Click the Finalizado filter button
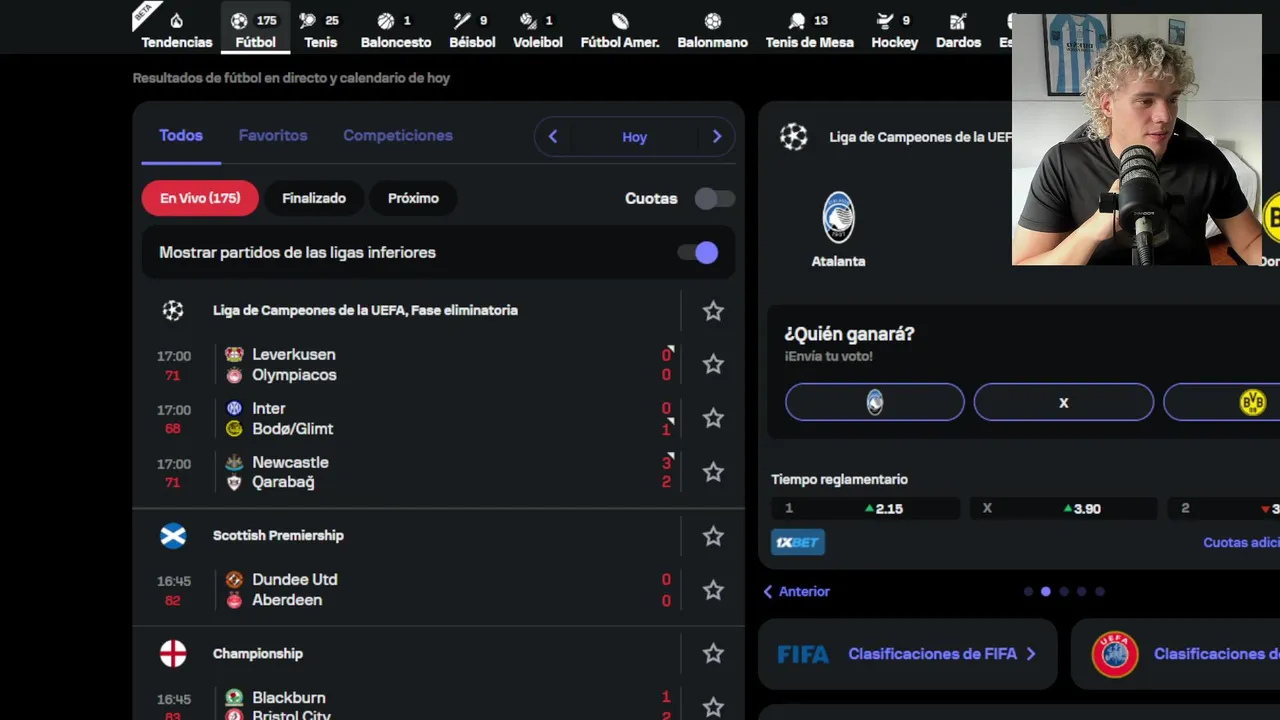 [314, 198]
